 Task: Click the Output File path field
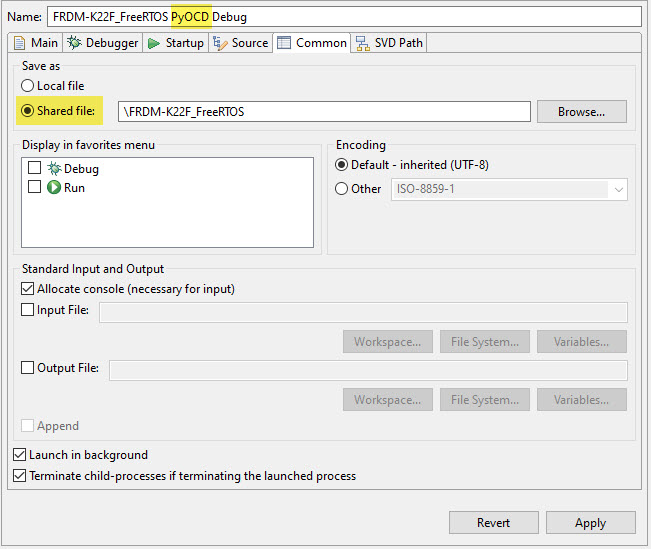tap(368, 370)
